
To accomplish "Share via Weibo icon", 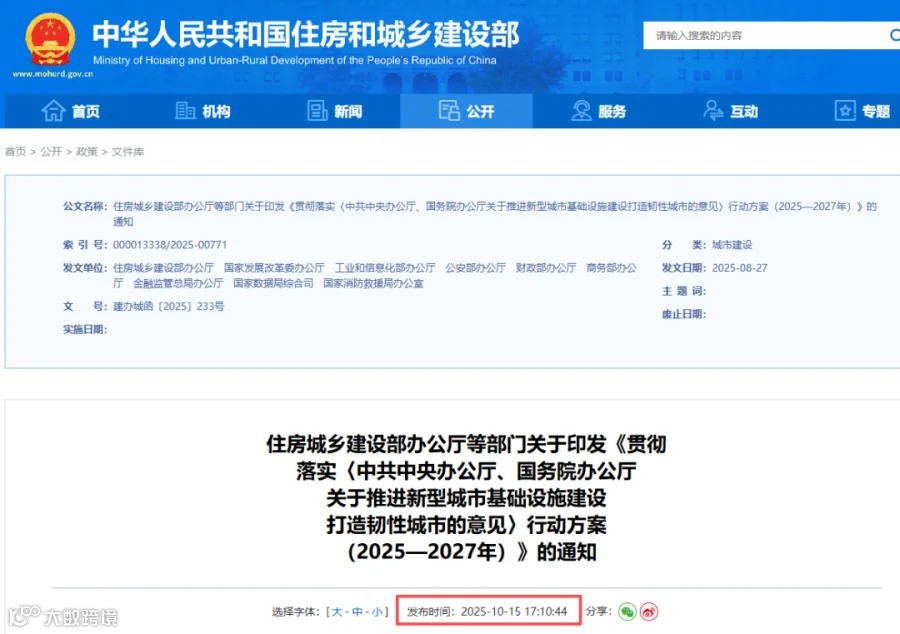I will pos(649,612).
